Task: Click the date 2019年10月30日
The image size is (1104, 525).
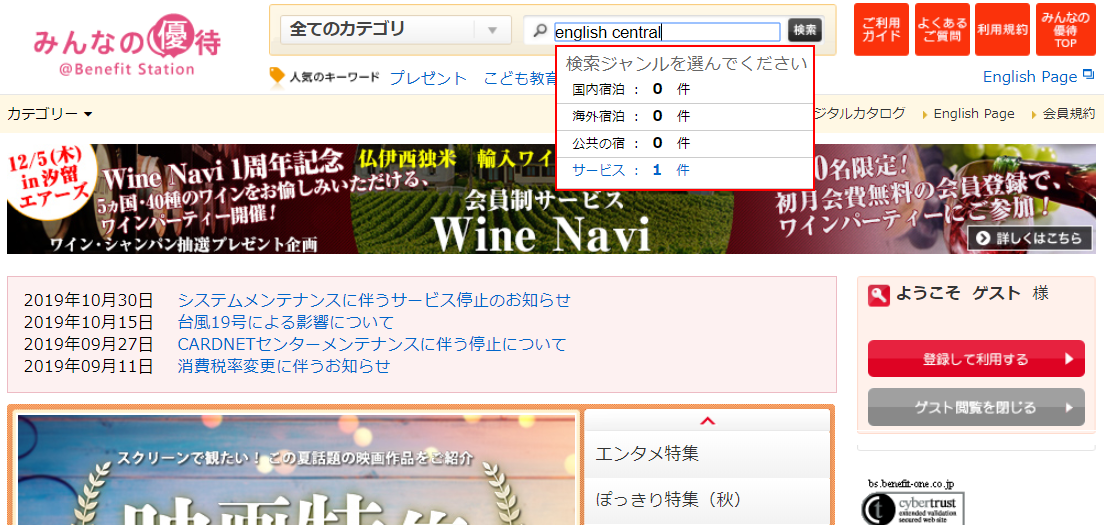Action: coord(88,301)
